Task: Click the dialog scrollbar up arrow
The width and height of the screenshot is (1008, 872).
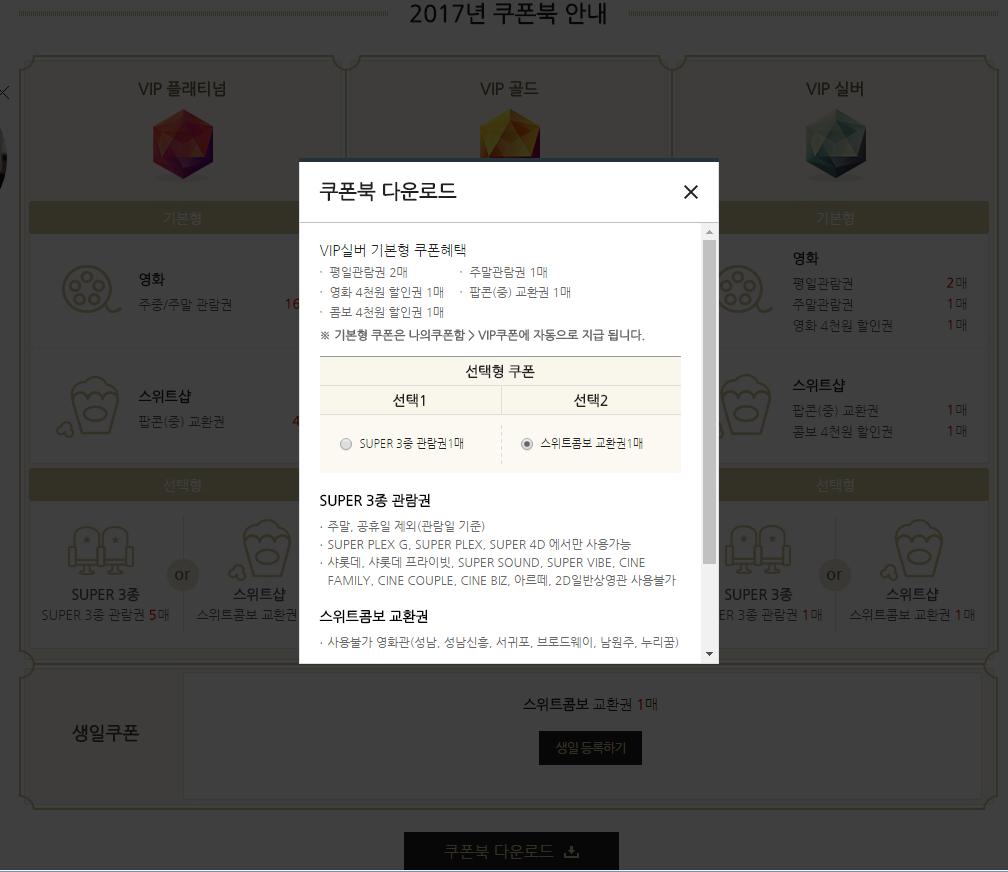Action: click(709, 232)
